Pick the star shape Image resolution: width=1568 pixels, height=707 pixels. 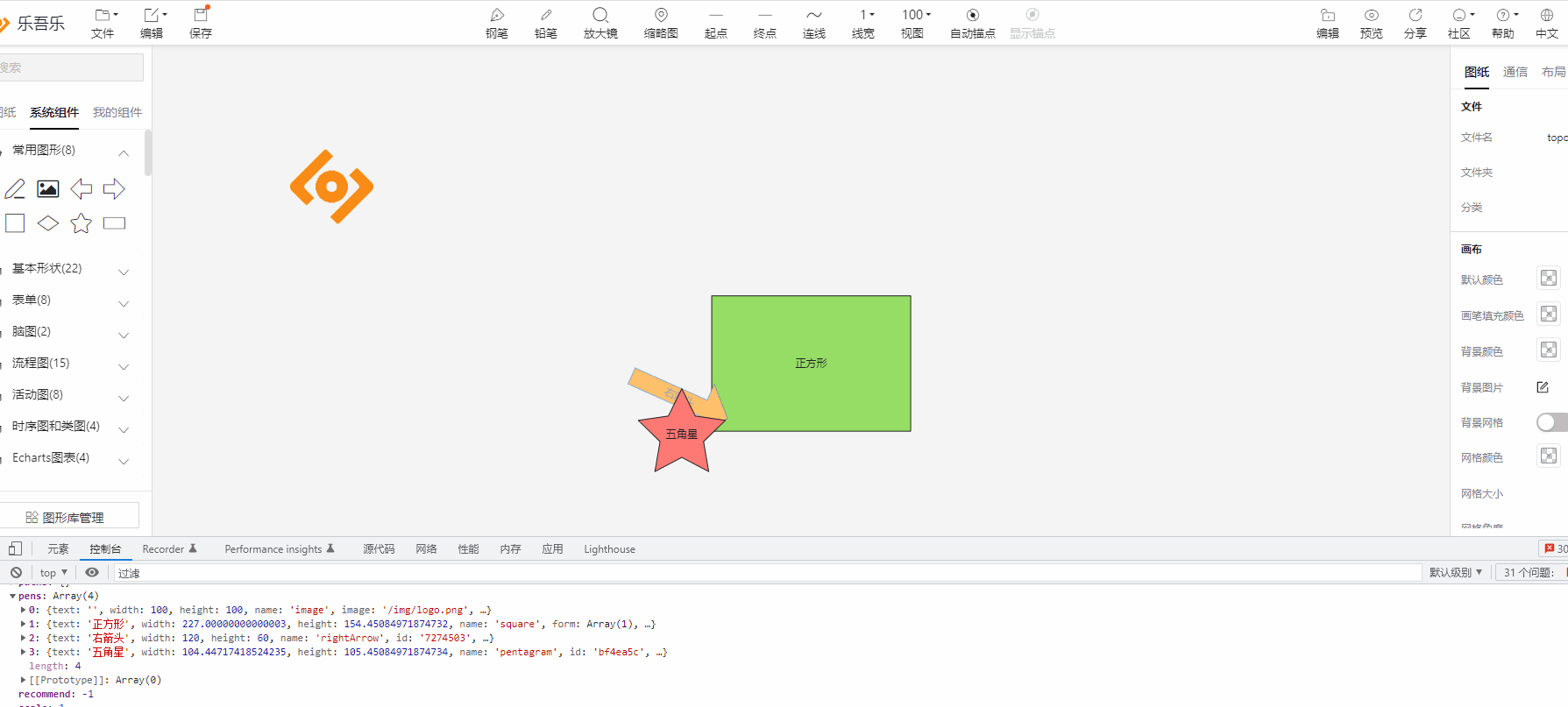click(82, 223)
